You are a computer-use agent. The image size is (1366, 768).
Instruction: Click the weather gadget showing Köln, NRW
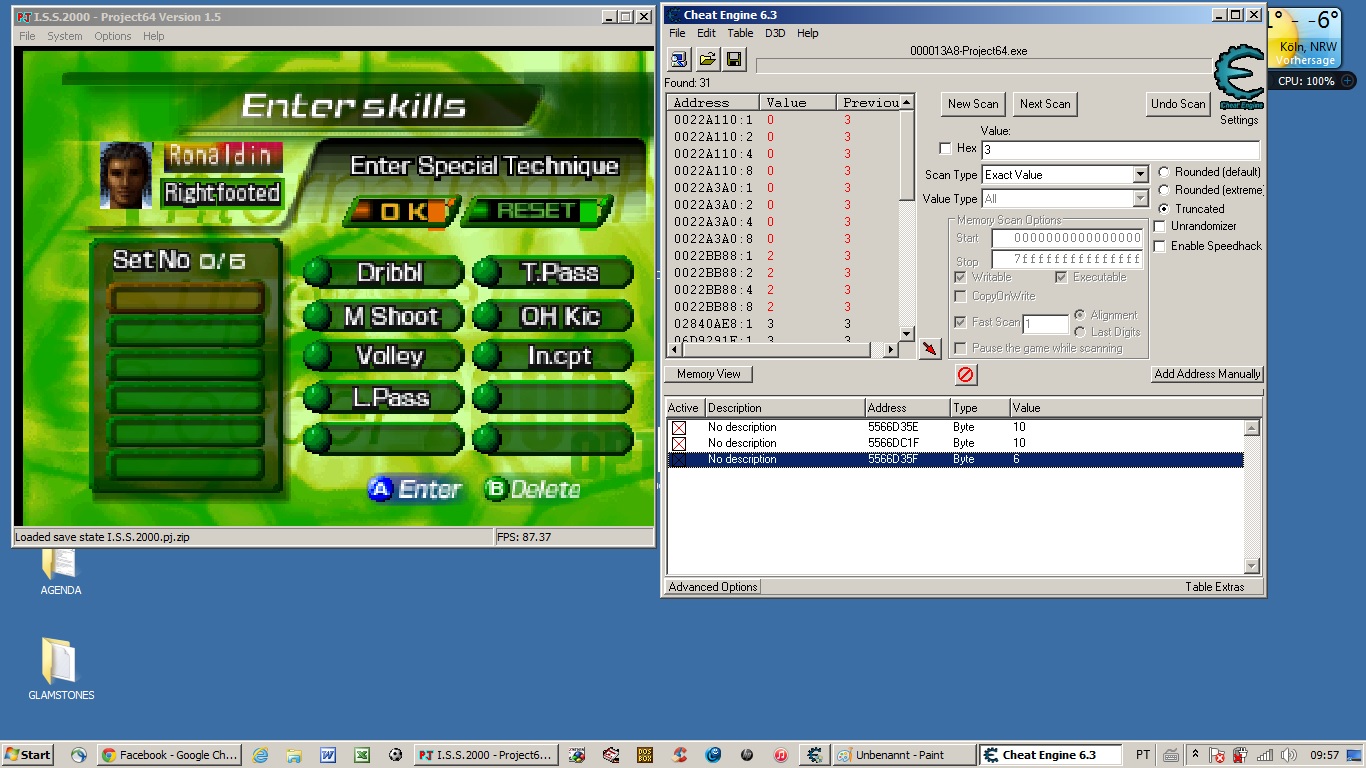click(1306, 36)
